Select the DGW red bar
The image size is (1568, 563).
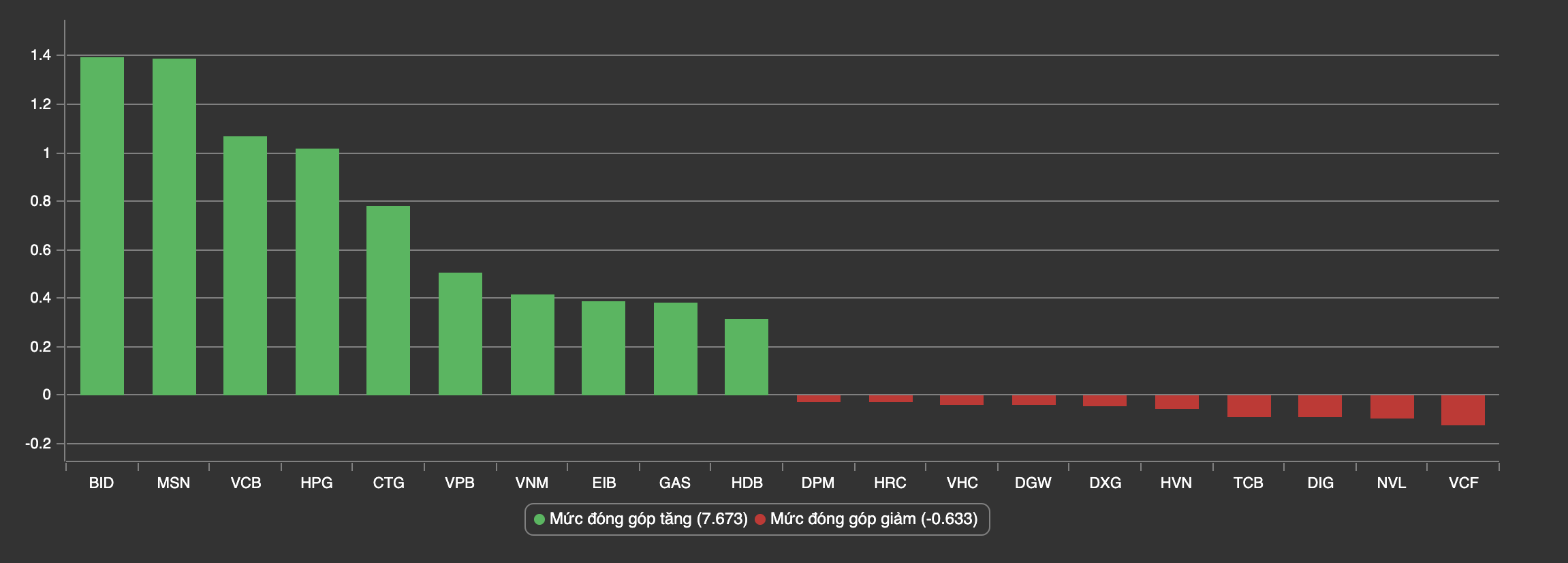tap(1034, 400)
